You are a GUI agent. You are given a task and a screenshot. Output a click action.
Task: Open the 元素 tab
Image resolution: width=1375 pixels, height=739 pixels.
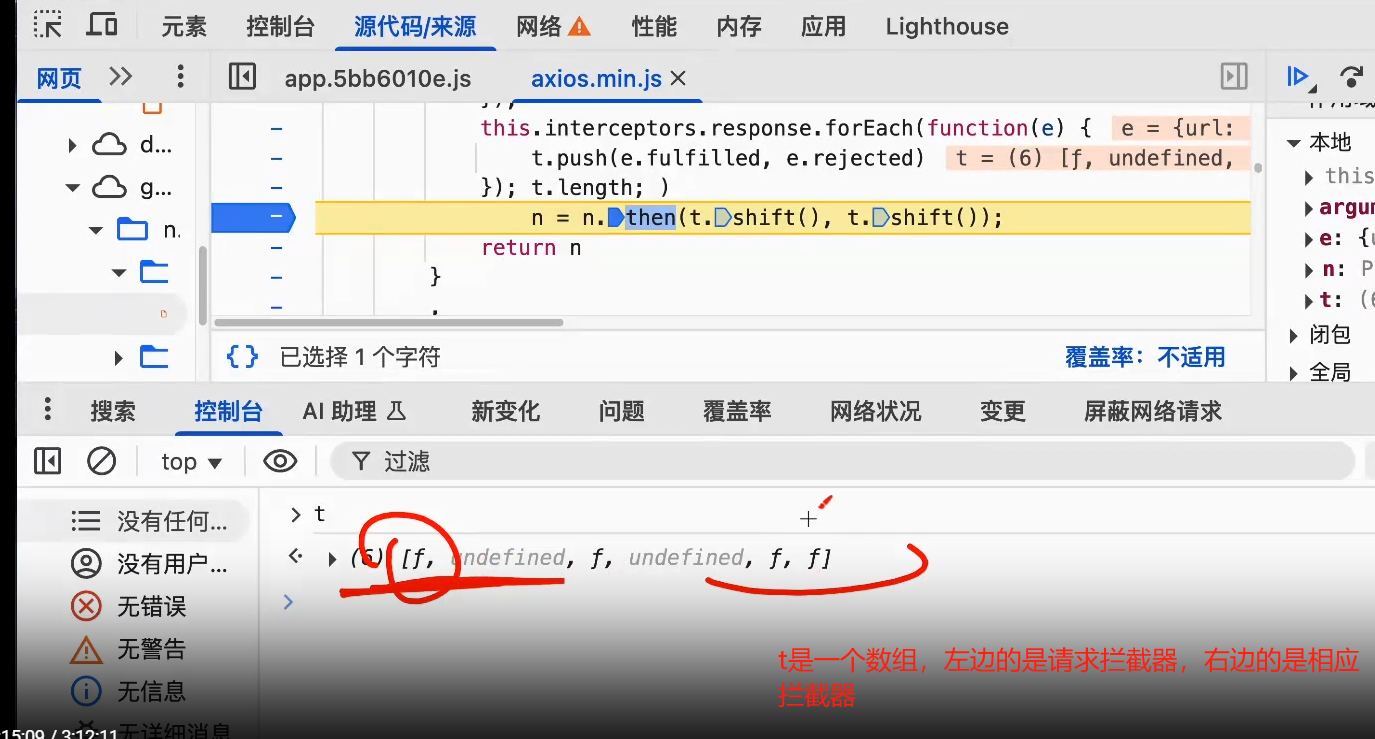tap(184, 26)
